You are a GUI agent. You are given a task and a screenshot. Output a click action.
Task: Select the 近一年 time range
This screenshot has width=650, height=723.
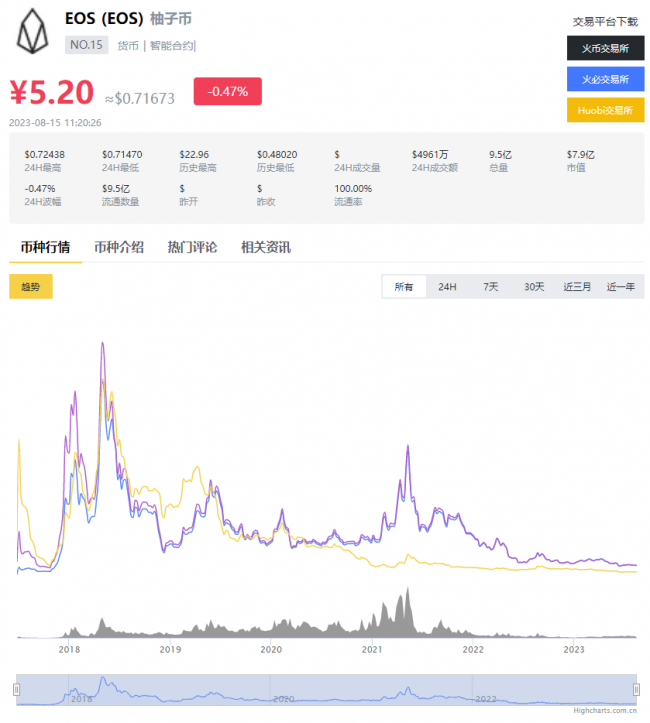(x=620, y=287)
